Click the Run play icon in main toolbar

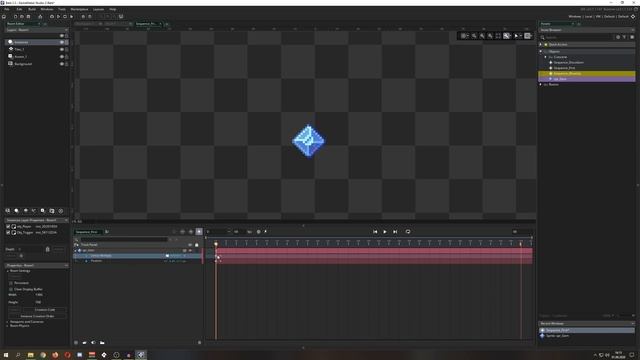click(x=58, y=16)
